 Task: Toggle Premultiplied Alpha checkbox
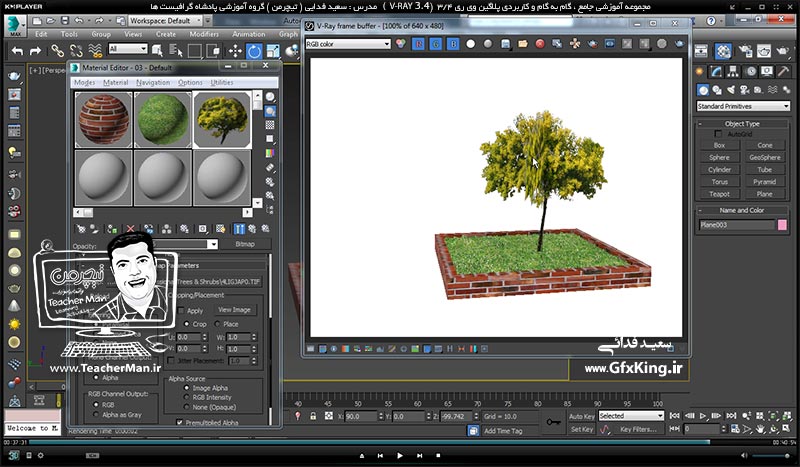pos(179,423)
